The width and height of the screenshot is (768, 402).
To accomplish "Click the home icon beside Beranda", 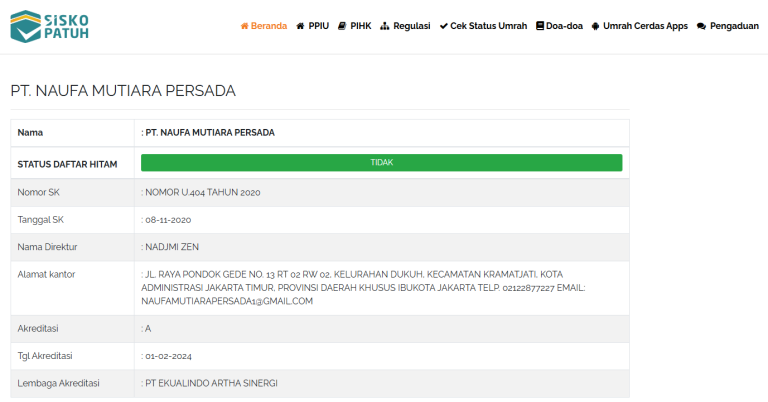I will point(244,26).
